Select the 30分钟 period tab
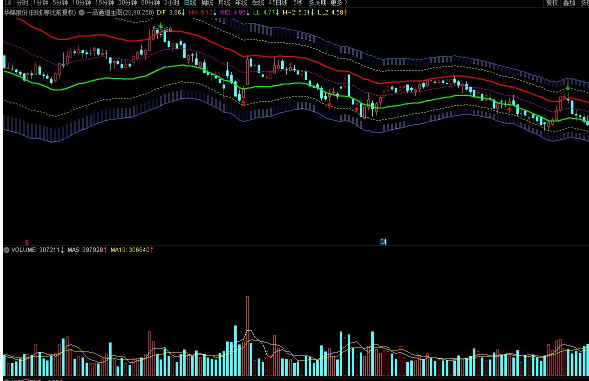The image size is (589, 381). [x=128, y=3]
